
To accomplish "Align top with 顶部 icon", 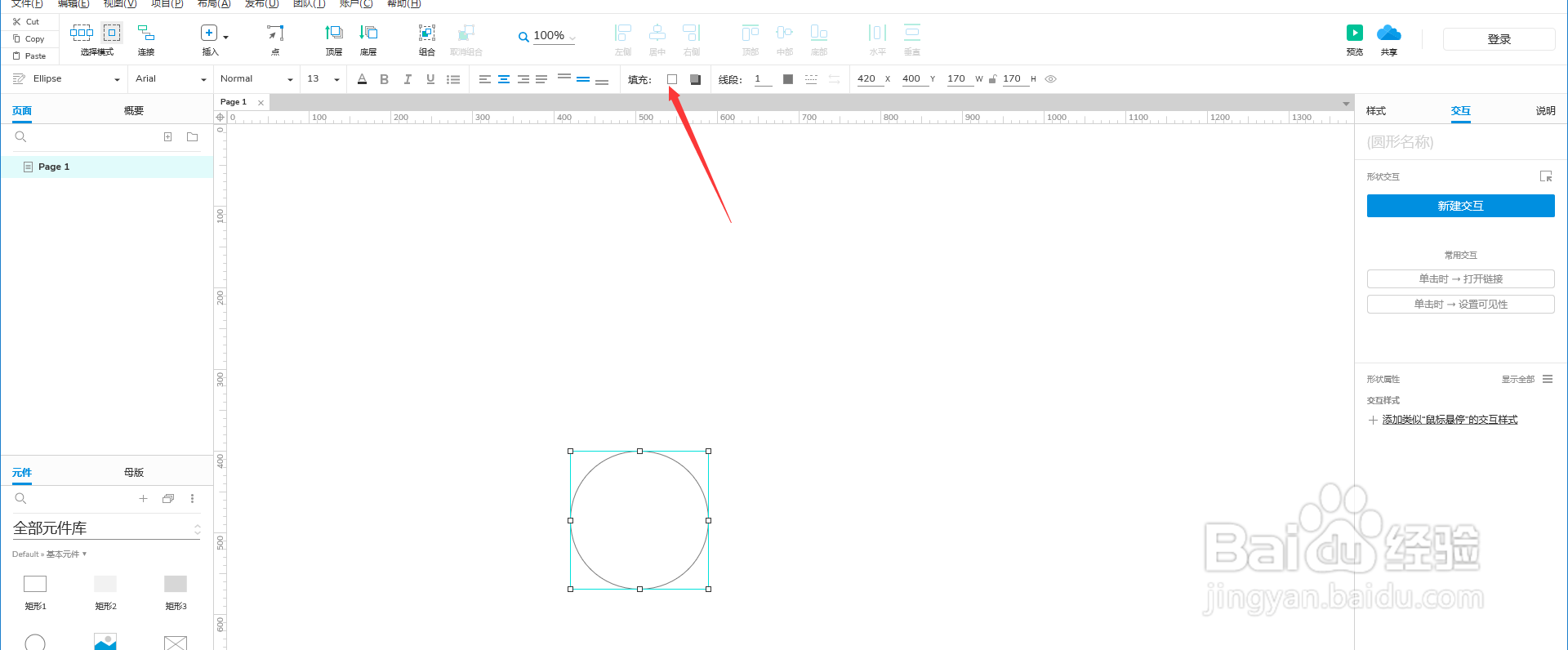I will click(751, 33).
